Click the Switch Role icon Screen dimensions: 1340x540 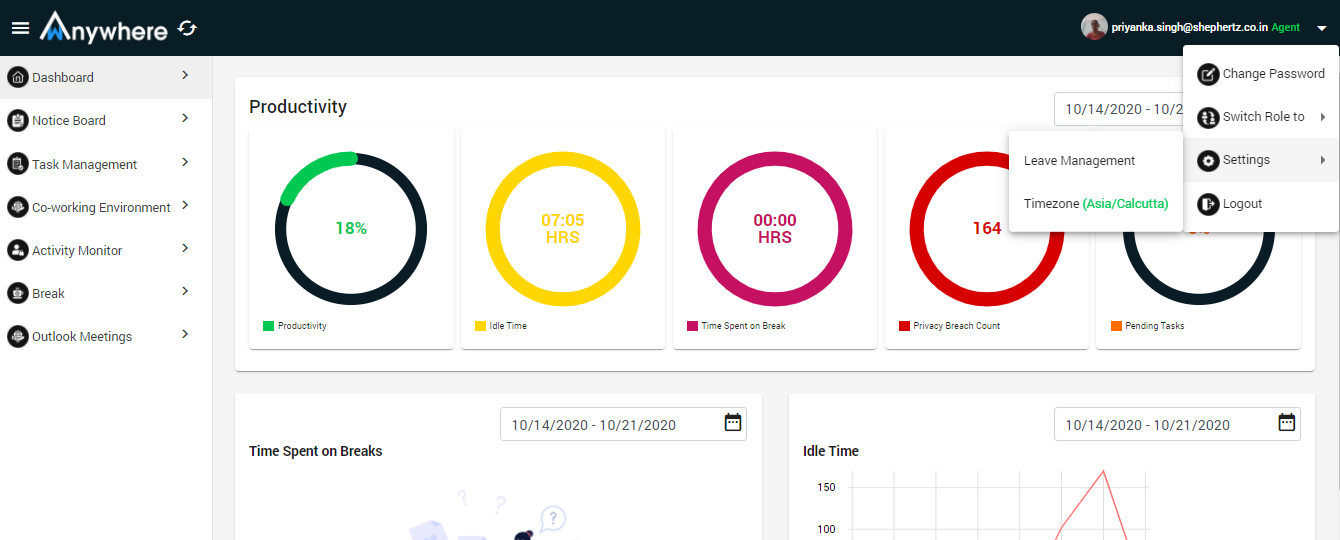[1208, 117]
